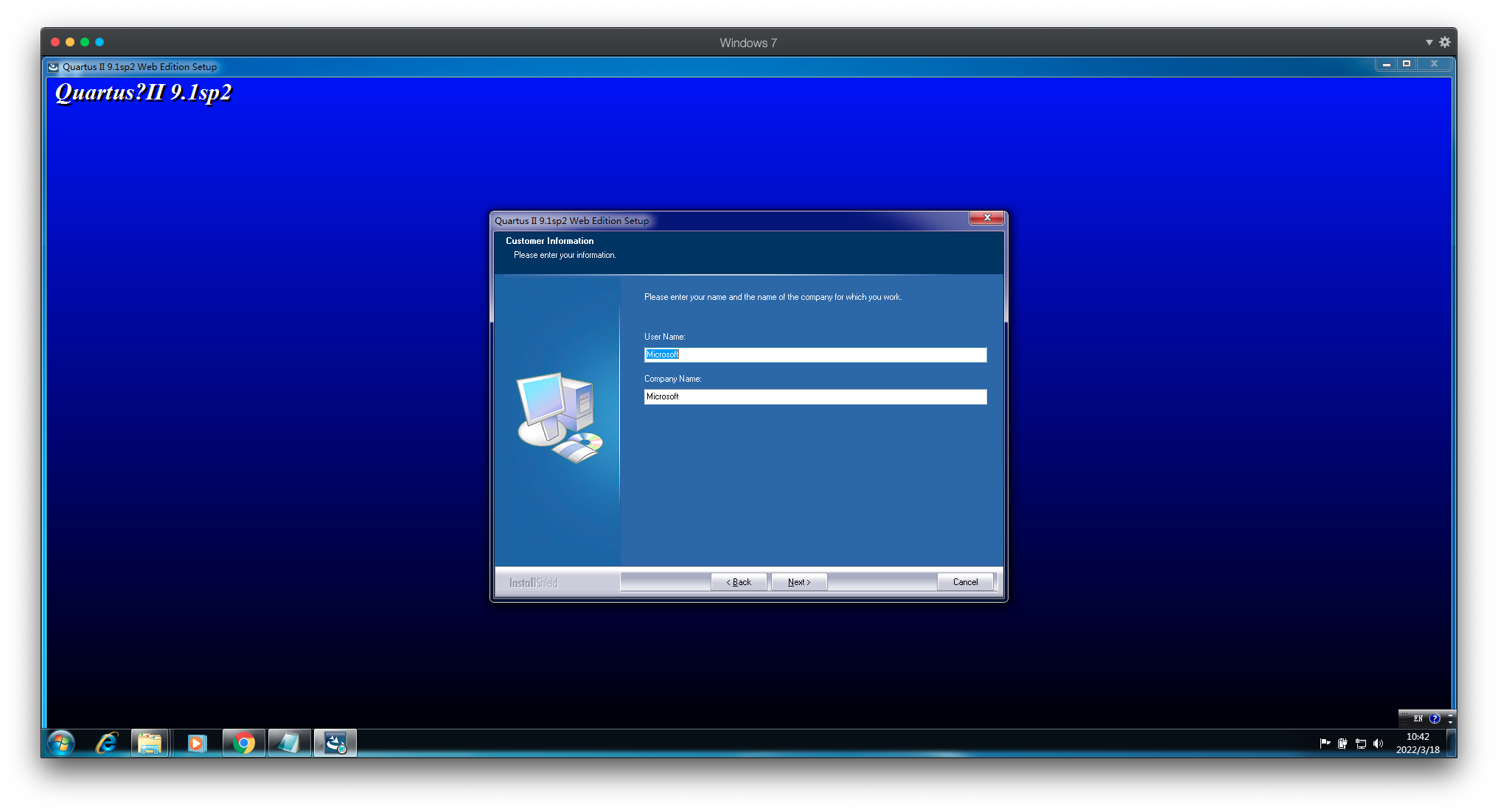
Task: Click the Company Name input field
Action: coord(815,396)
